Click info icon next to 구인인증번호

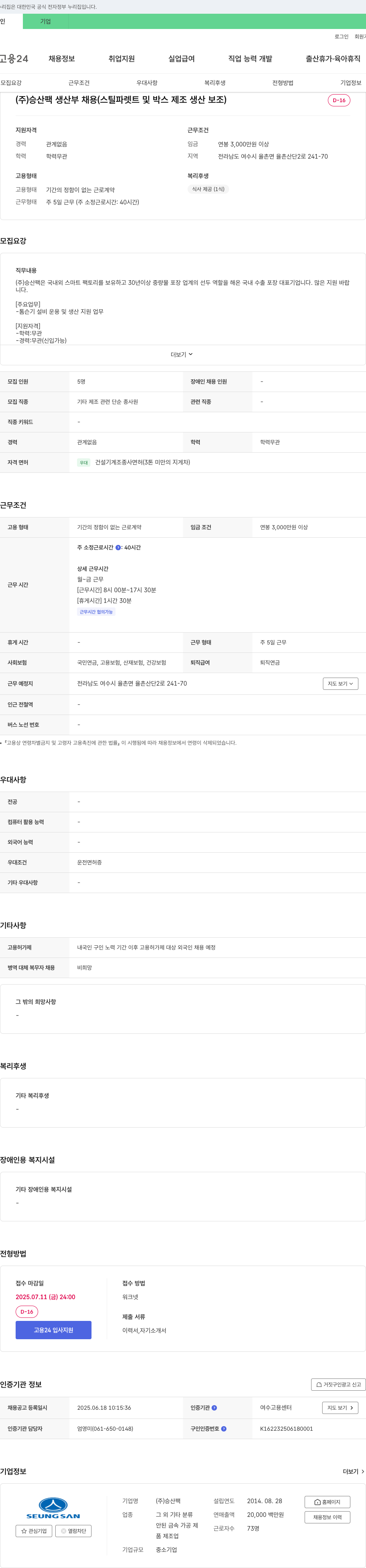pos(223,1428)
